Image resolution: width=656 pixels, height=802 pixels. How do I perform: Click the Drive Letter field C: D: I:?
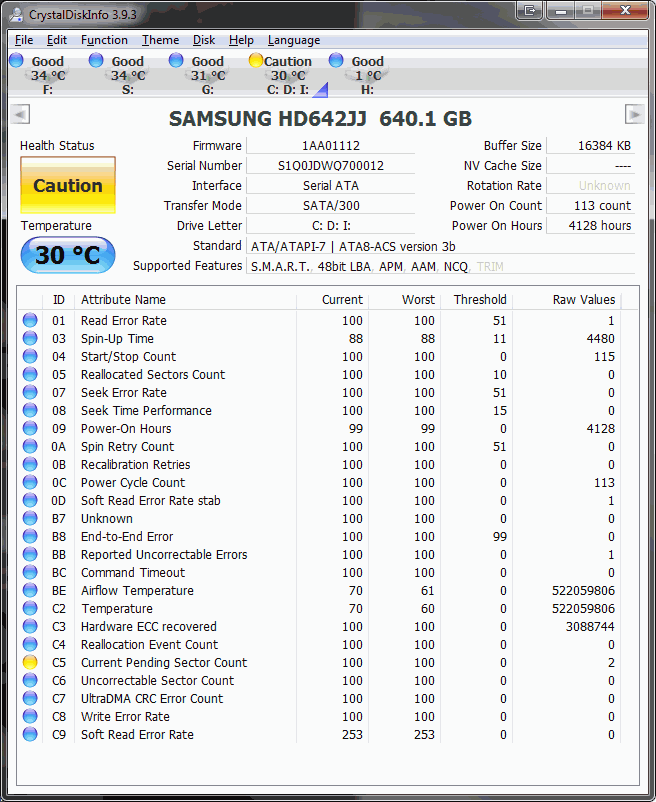click(x=331, y=226)
